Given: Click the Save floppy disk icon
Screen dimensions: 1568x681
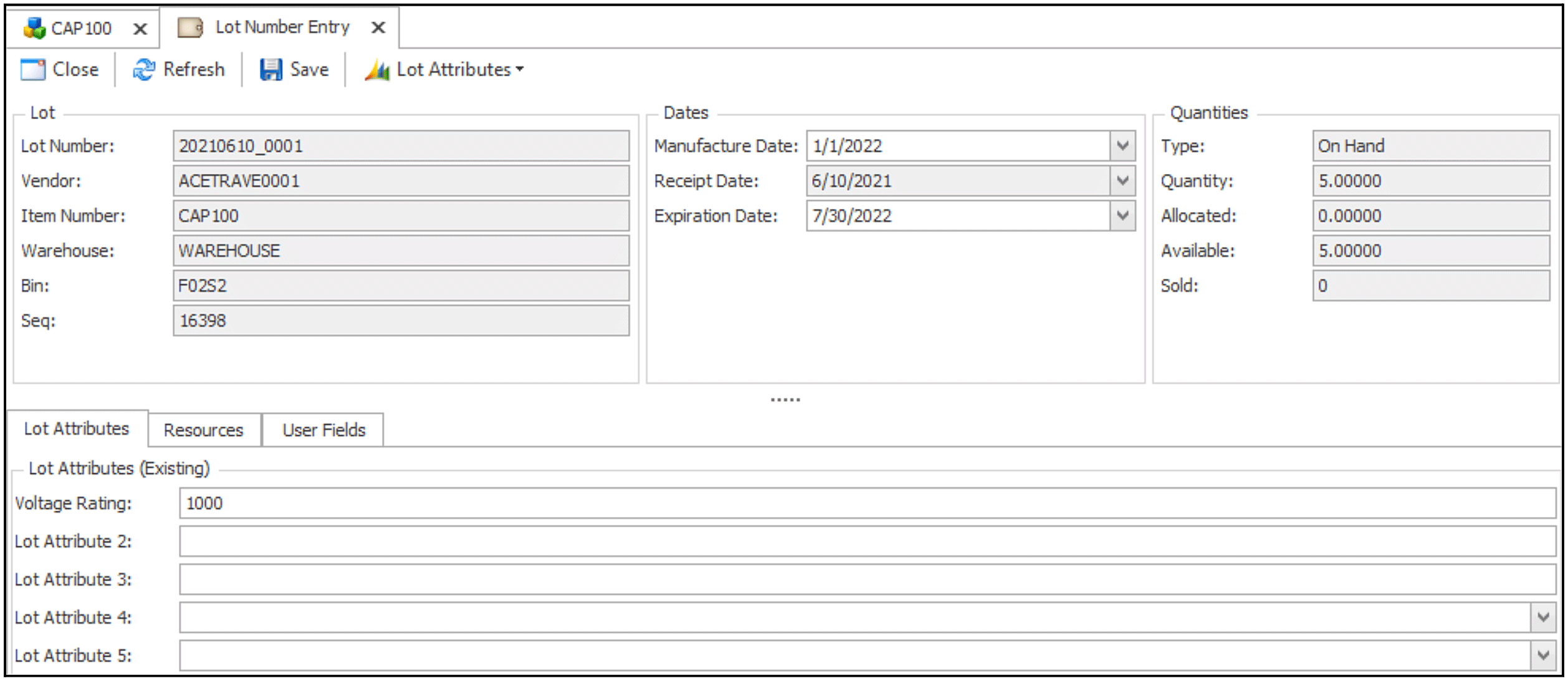Looking at the screenshot, I should pyautogui.click(x=270, y=70).
